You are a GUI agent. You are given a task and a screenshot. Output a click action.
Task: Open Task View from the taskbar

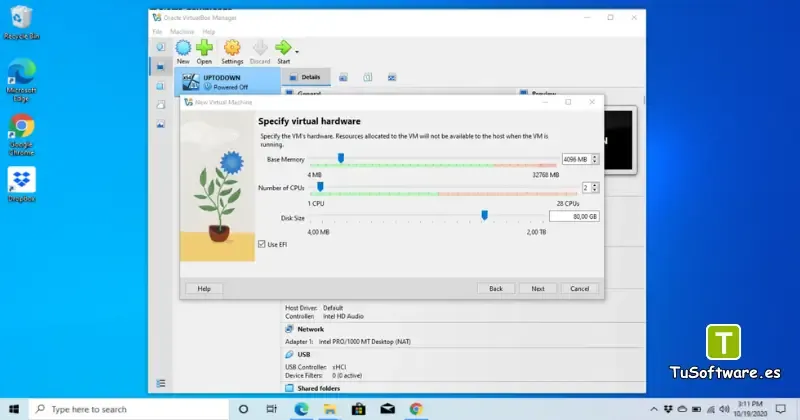coord(271,409)
